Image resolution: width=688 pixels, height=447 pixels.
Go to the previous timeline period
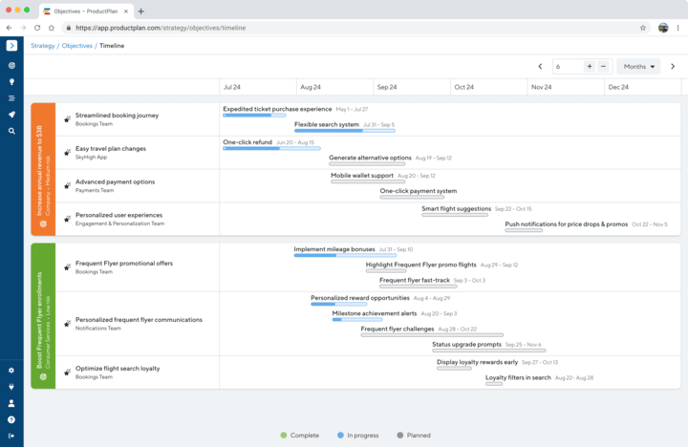(x=540, y=66)
